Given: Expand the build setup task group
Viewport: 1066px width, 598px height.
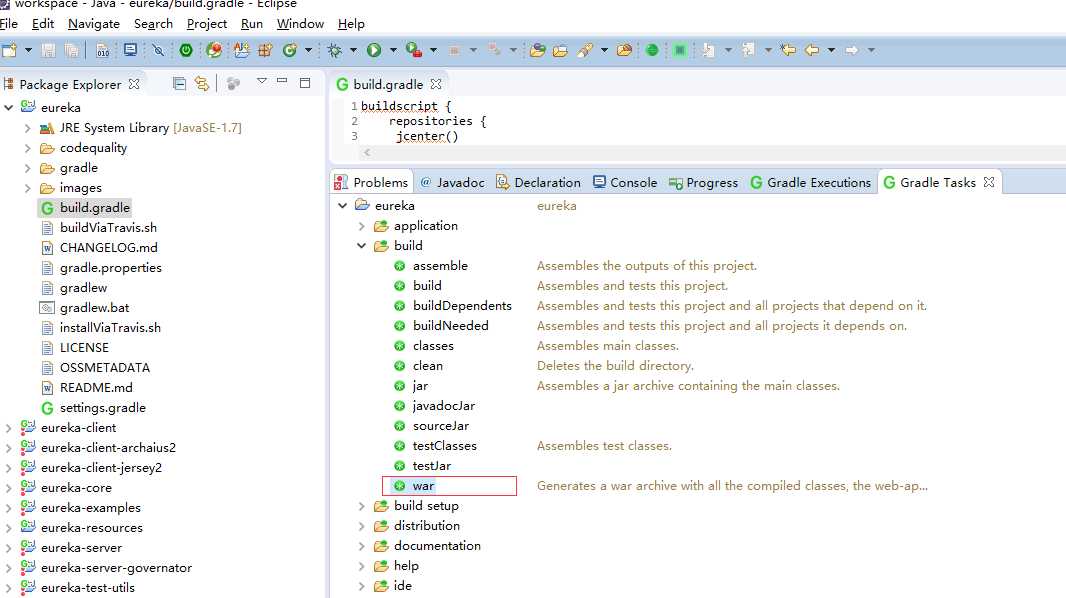Looking at the screenshot, I should coord(362,506).
